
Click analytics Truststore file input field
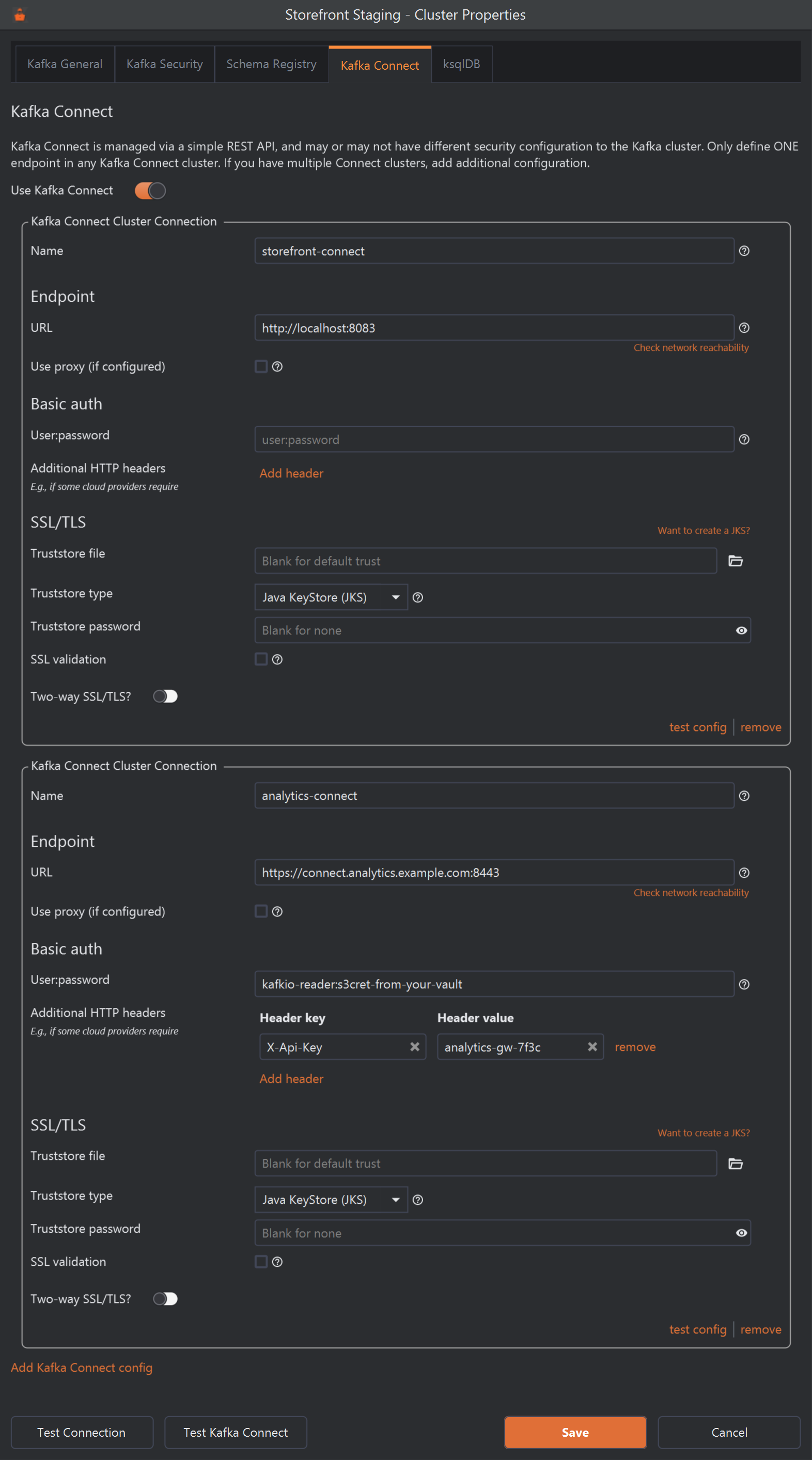[x=486, y=1163]
